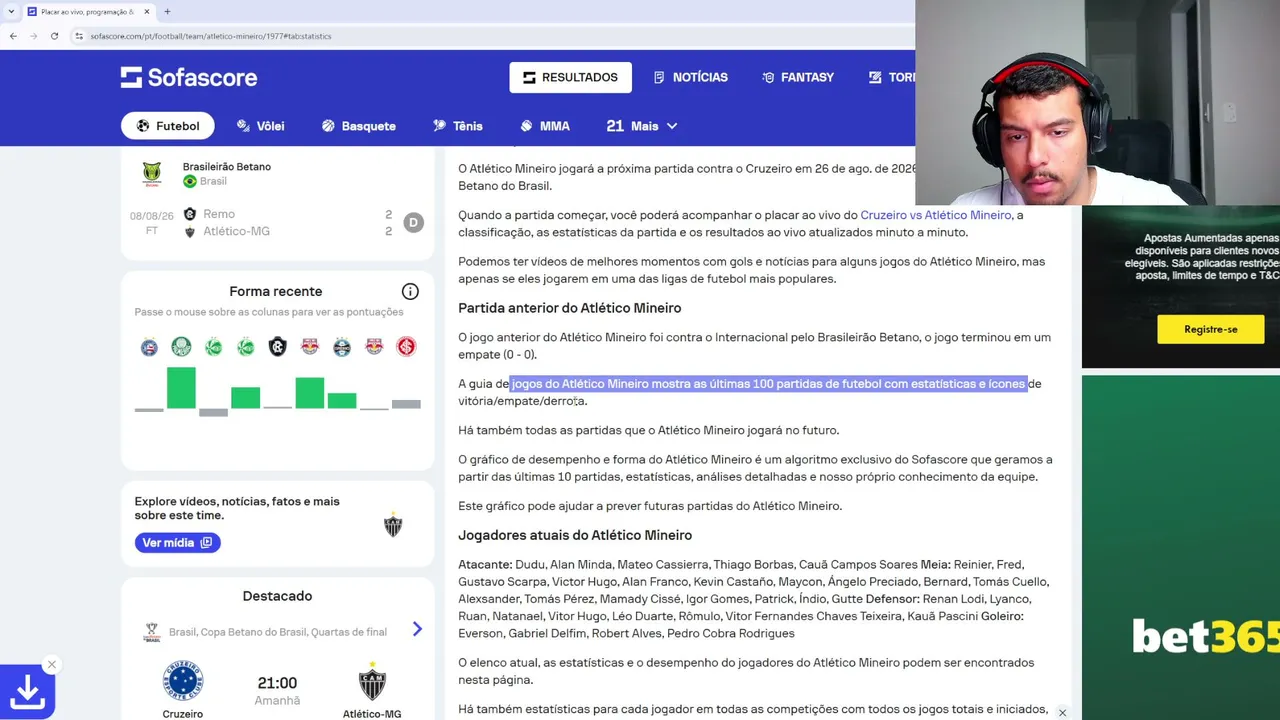Select the Palmeiras crest in Forma recente
Screen dimensions: 1280x720
[181, 347]
